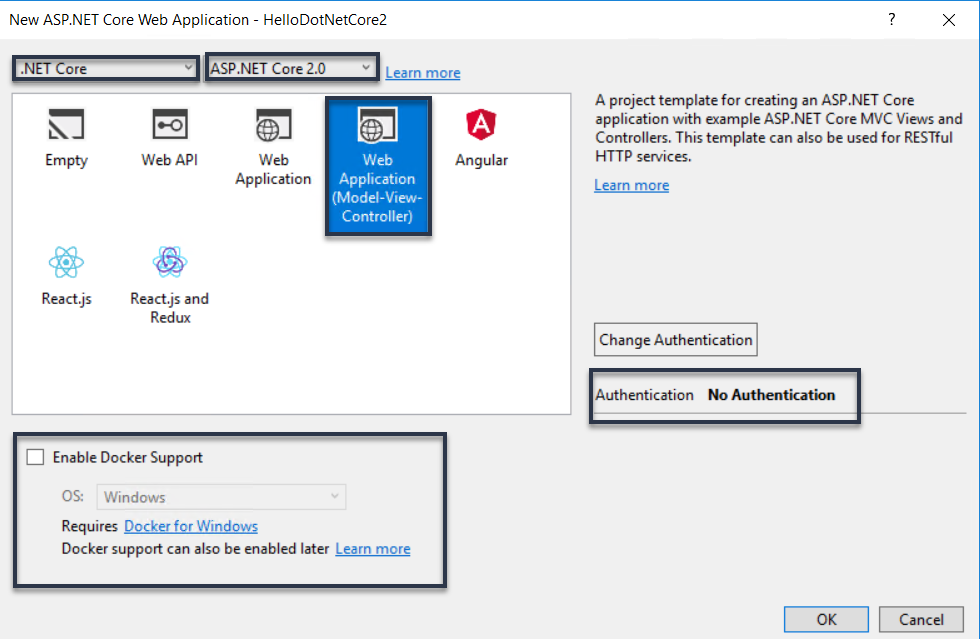Click the 'Docker support can also be enabled later' text

[x=195, y=548]
